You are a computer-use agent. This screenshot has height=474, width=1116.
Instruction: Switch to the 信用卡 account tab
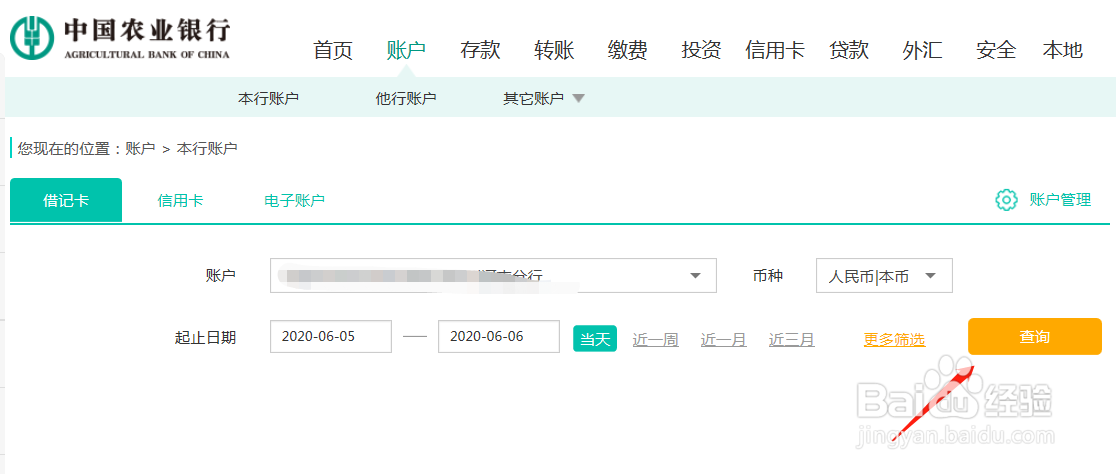[180, 201]
